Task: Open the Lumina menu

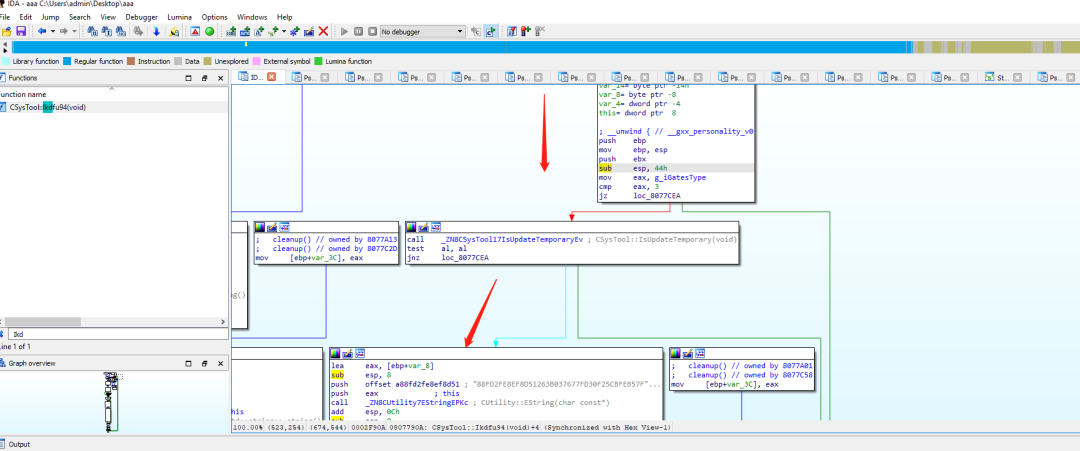Action: [180, 17]
